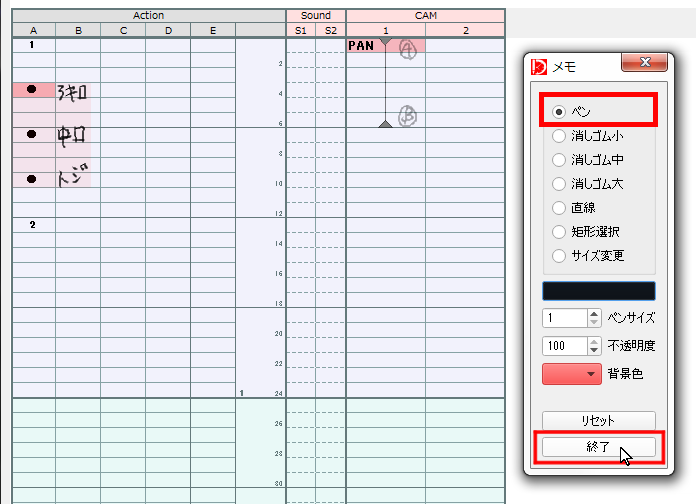Click the 不透明度 opacity input field
Viewport: 696px width, 504px height.
[565, 345]
